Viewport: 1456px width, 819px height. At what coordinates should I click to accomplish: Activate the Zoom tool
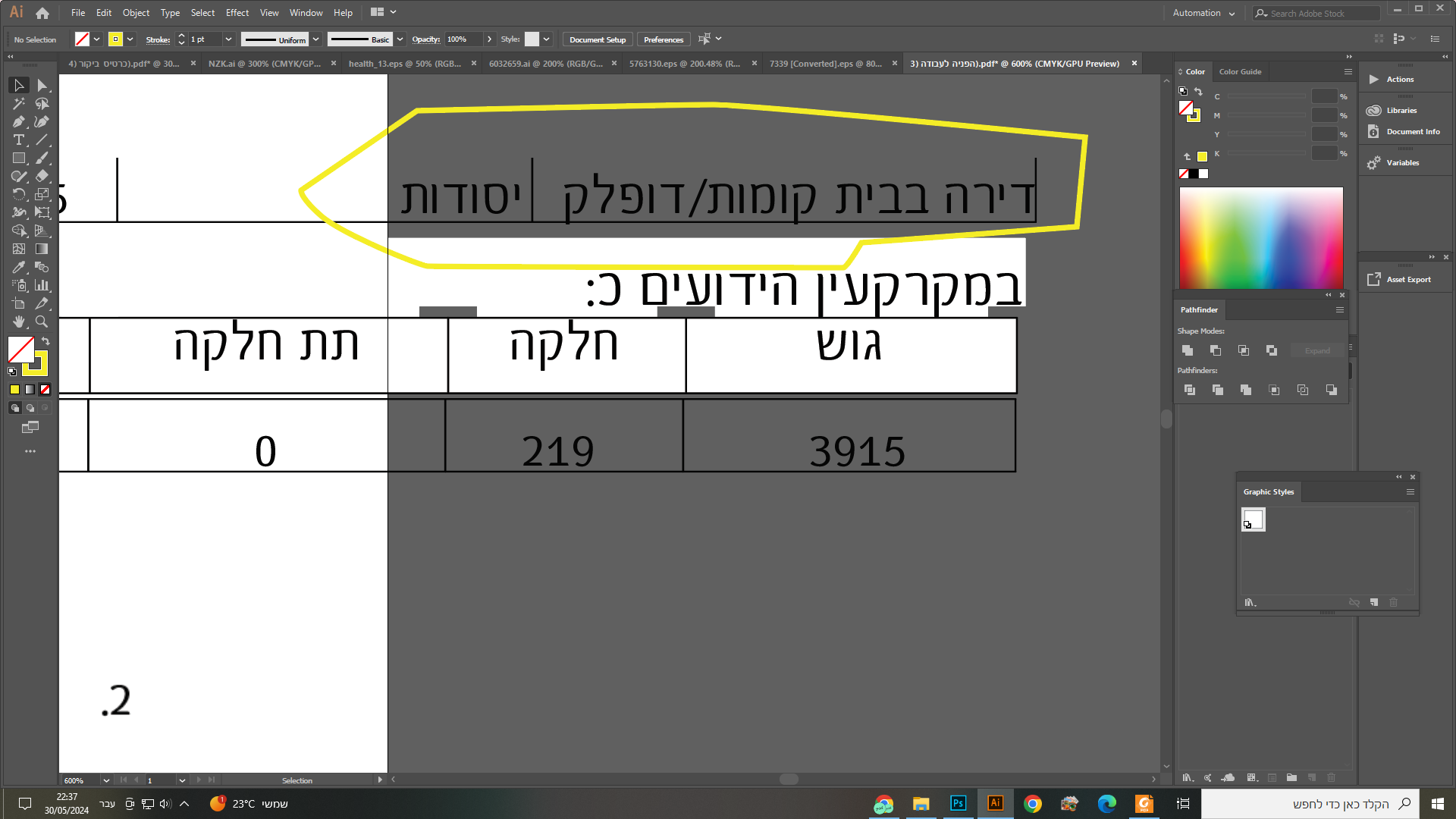click(42, 322)
